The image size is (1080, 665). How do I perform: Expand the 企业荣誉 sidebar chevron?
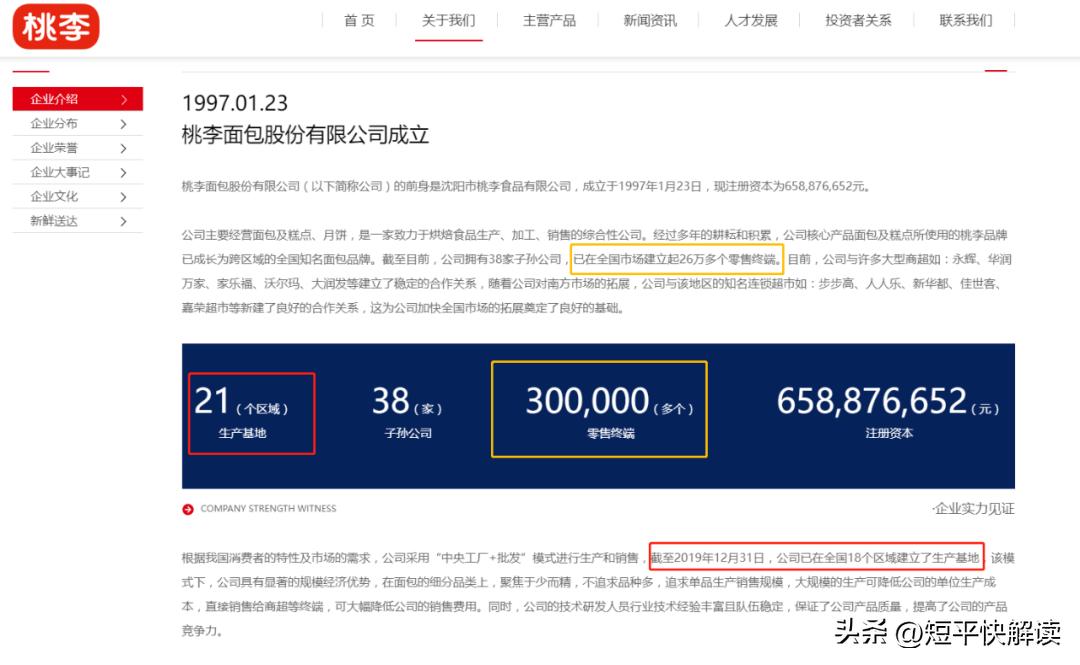pos(124,148)
